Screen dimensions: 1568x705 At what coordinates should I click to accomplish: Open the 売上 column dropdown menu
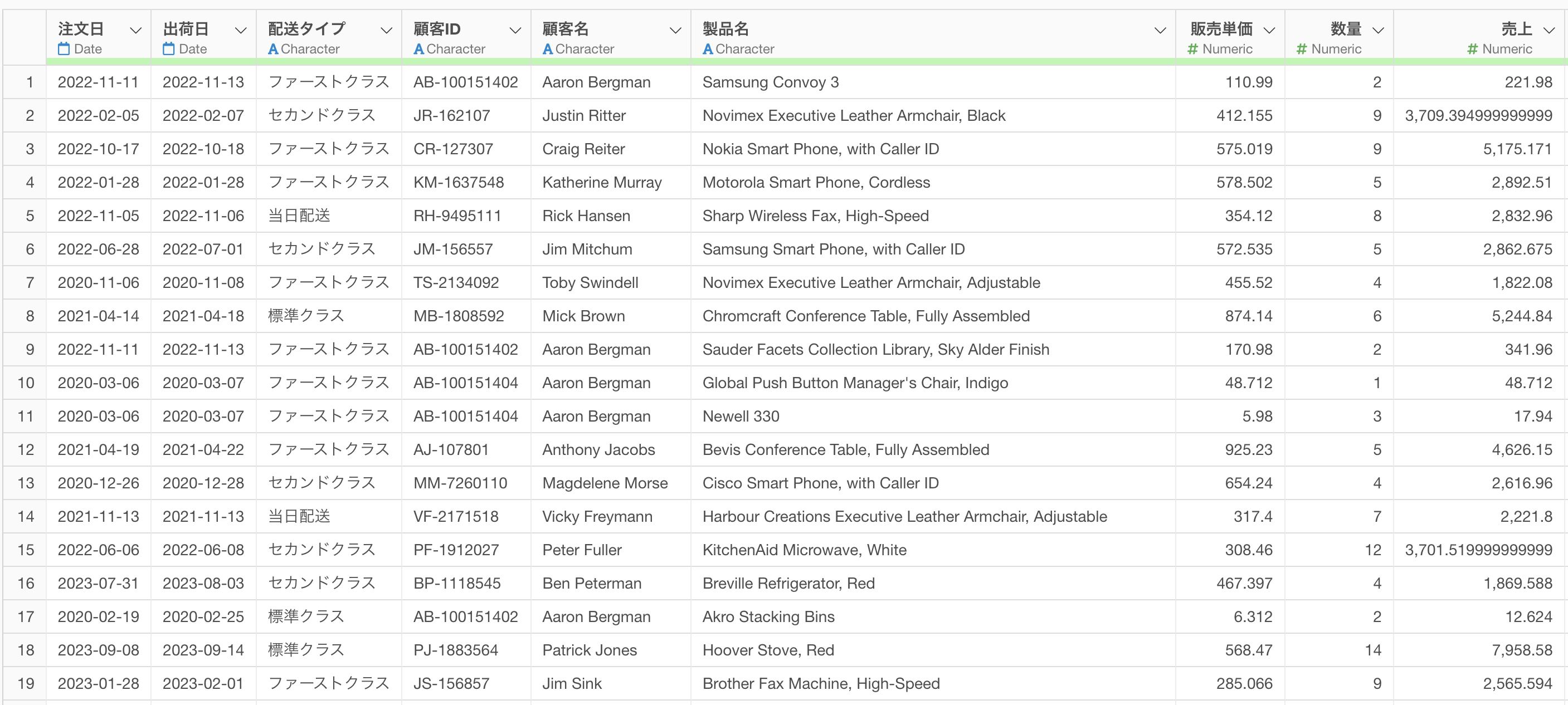(x=1549, y=30)
